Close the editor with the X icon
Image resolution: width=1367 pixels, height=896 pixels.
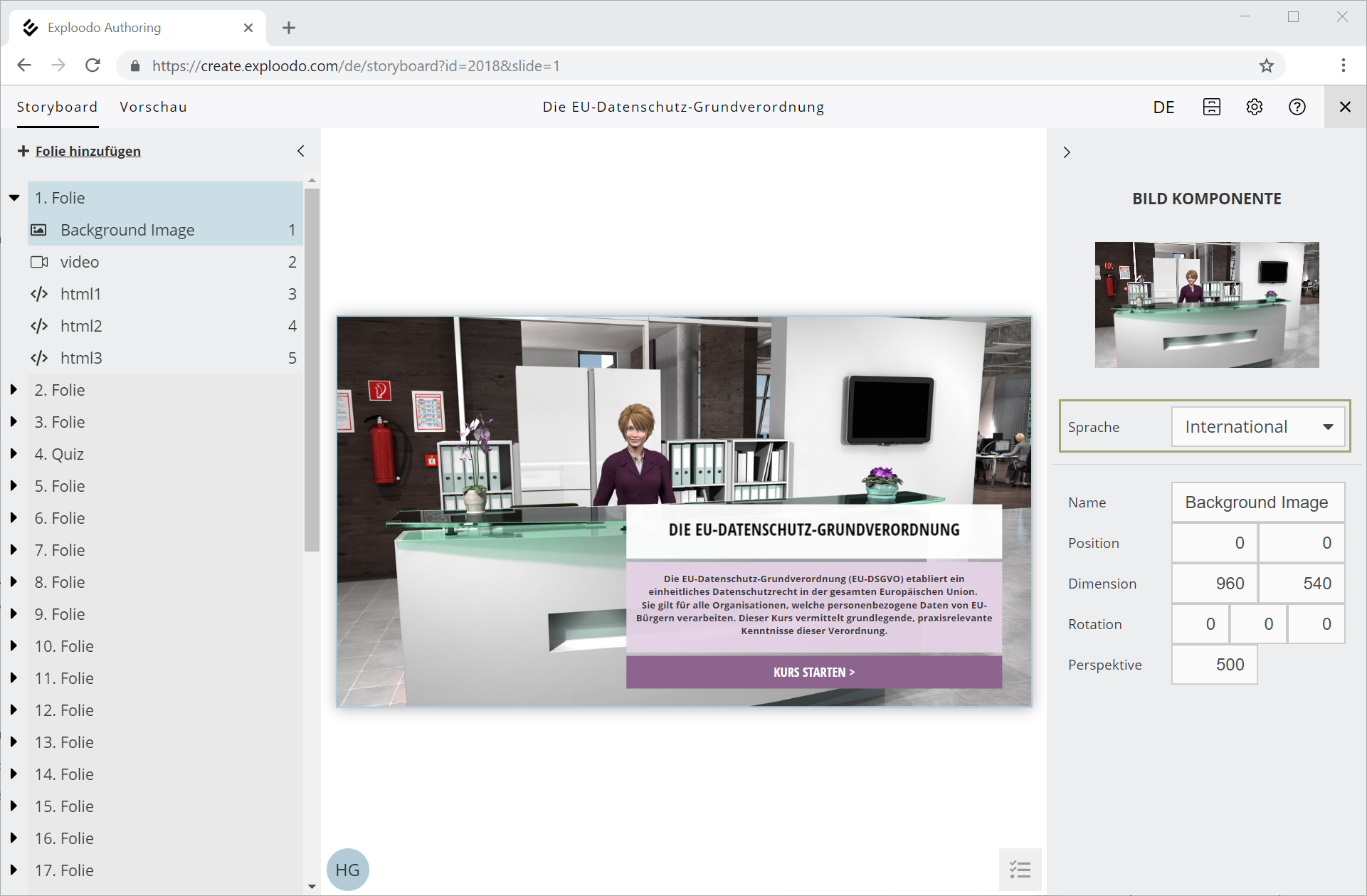pyautogui.click(x=1344, y=107)
